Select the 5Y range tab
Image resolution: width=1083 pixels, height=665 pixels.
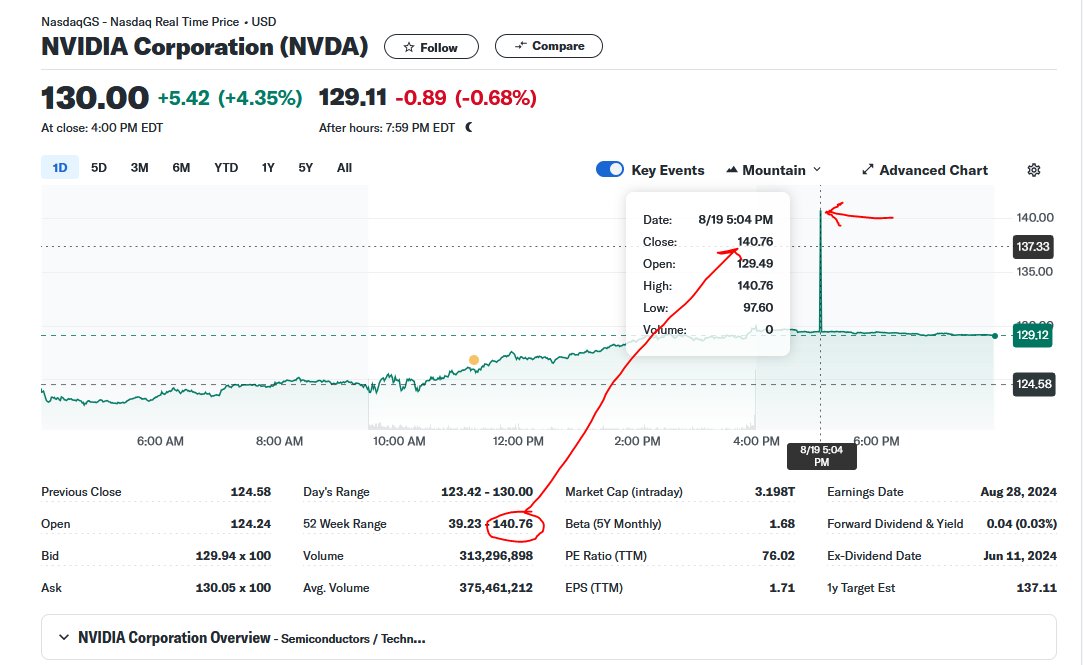coord(305,168)
